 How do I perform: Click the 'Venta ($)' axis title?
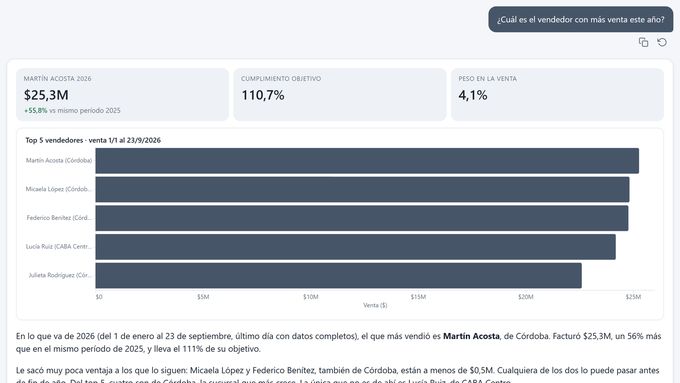[375, 305]
